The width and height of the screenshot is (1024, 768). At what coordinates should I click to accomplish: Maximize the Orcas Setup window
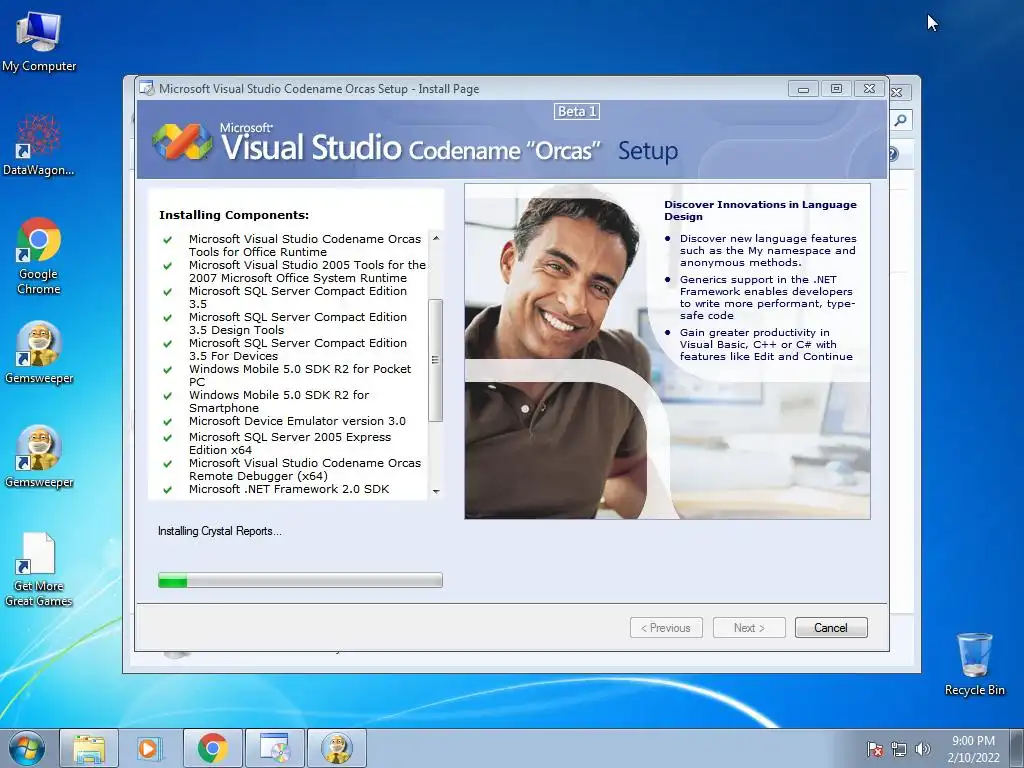[x=836, y=89]
